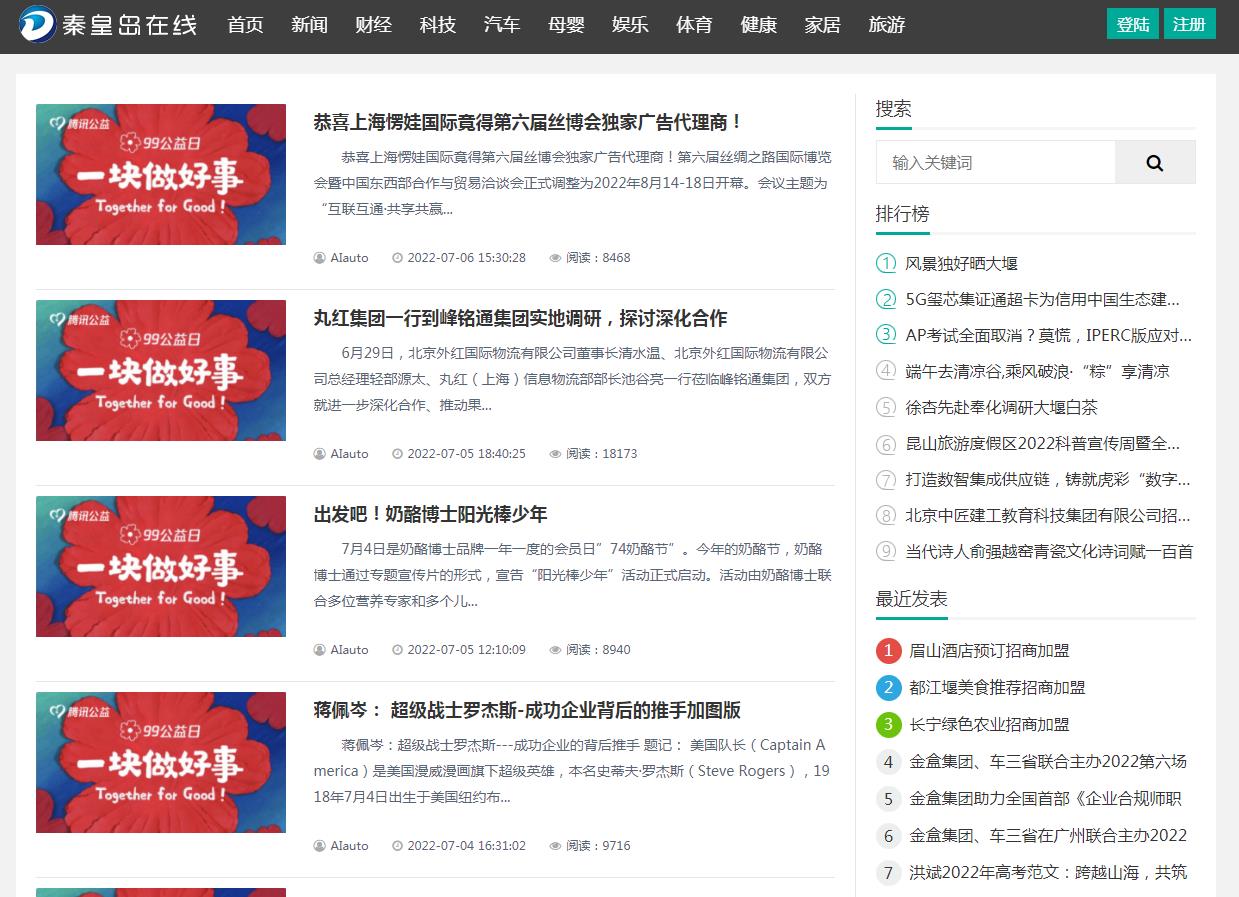Click eye icon beside 阅读：9716

555,846
